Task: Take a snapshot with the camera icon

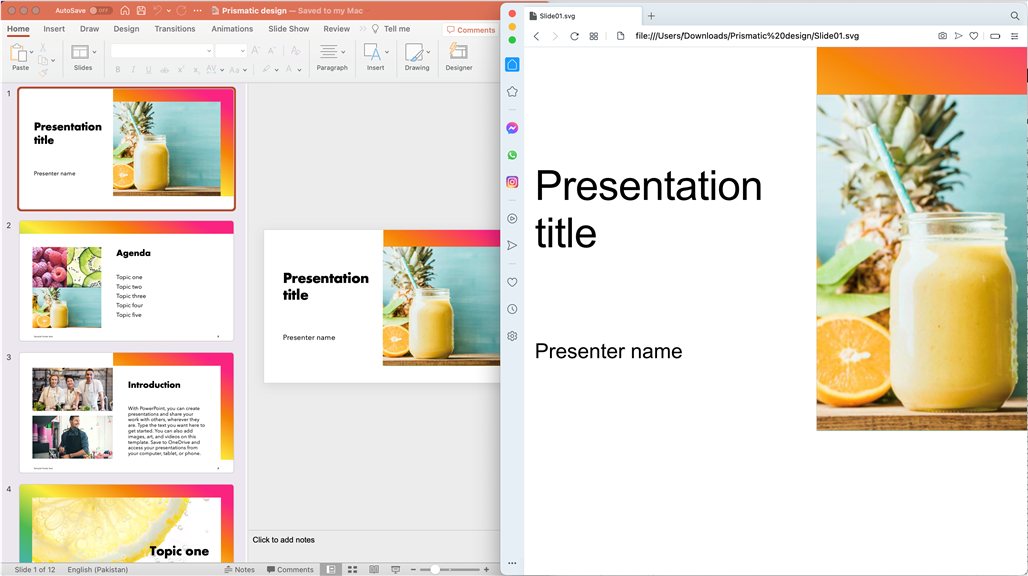Action: [942, 36]
